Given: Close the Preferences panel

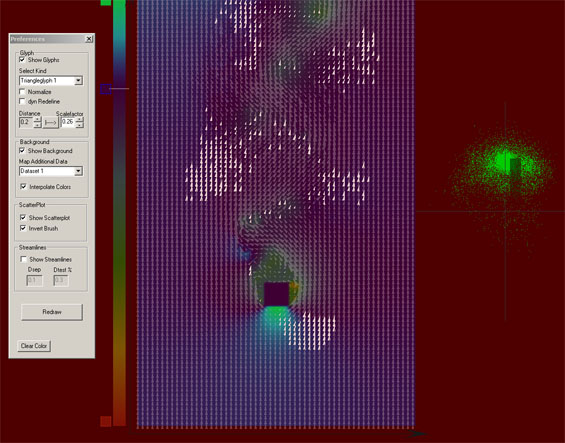Looking at the screenshot, I should click(89, 39).
